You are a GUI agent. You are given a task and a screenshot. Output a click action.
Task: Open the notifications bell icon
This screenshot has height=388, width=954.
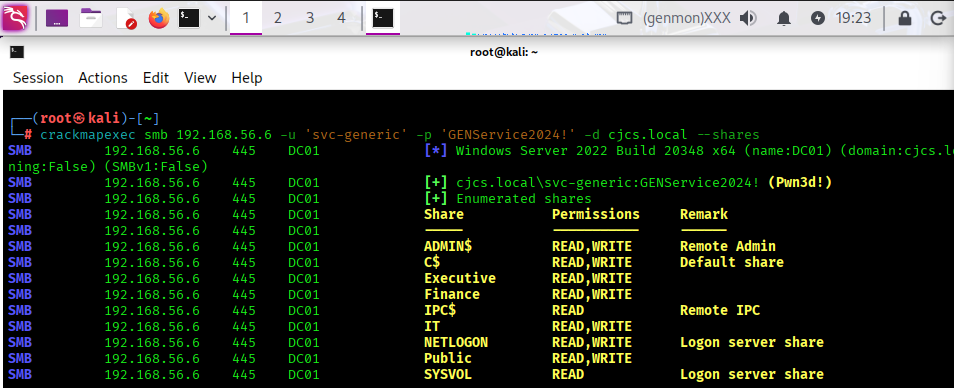click(784, 18)
